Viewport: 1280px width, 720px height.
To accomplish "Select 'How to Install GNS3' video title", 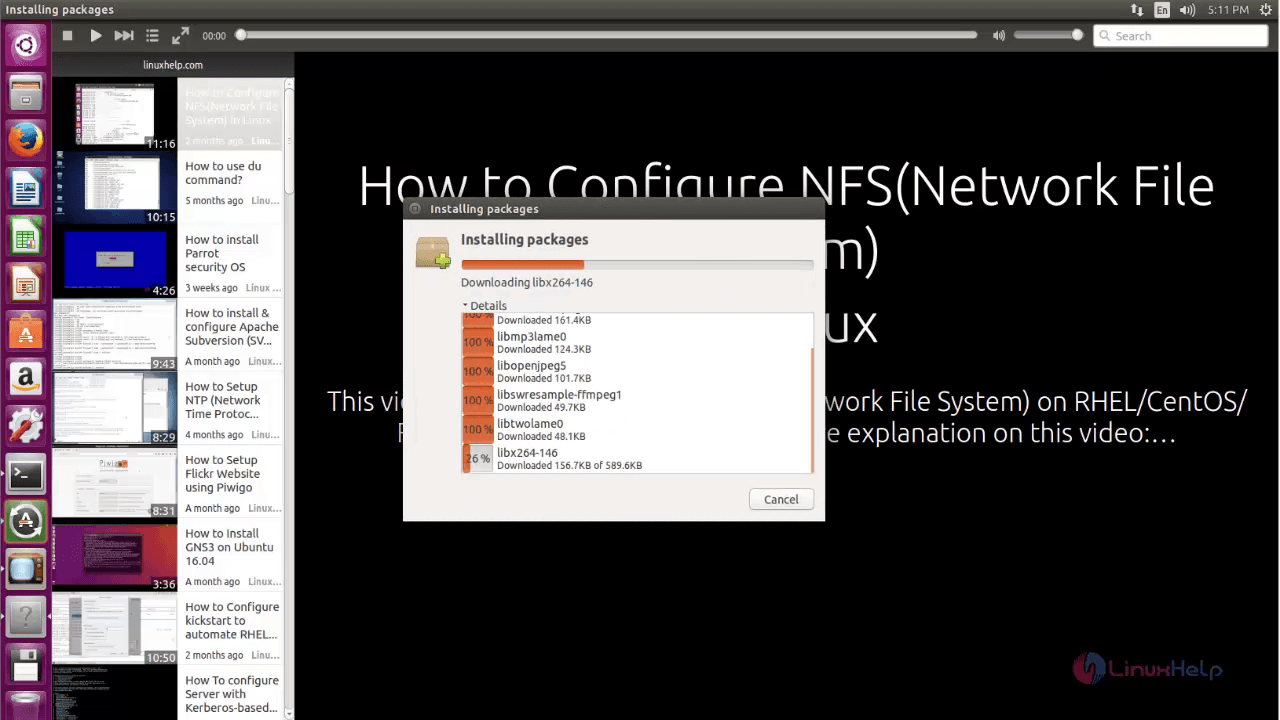I will pyautogui.click(x=229, y=547).
